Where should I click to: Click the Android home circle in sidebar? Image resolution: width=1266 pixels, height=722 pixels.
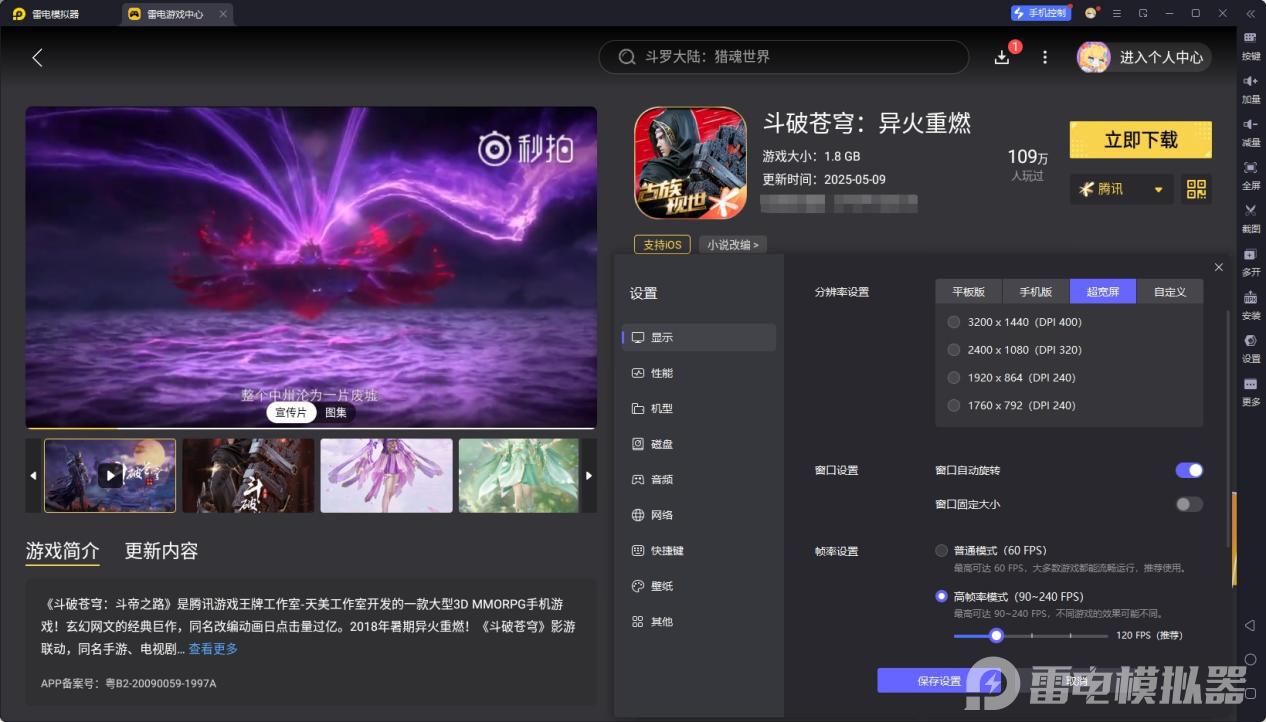1250,659
